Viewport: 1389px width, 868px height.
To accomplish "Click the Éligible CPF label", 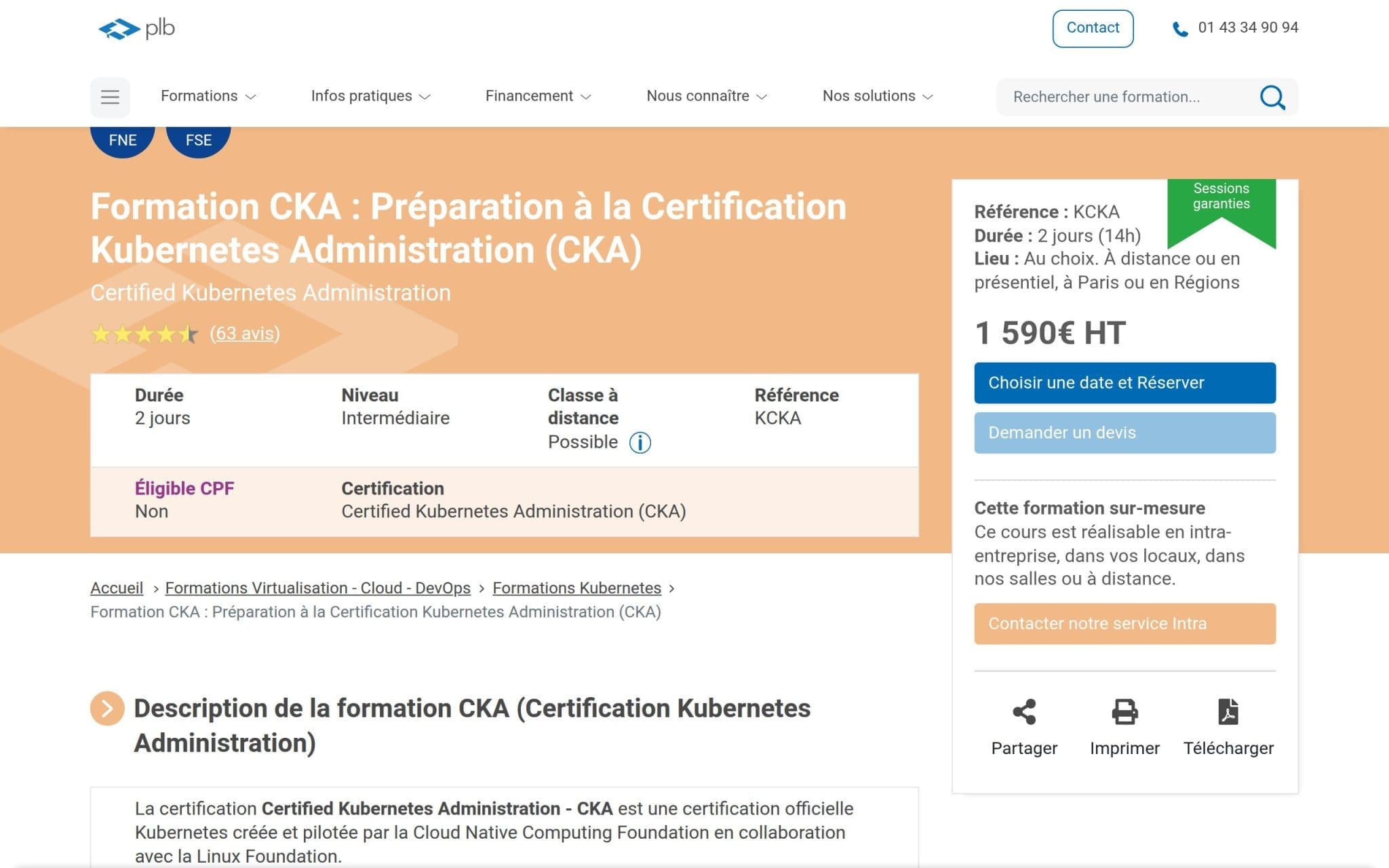I will 184,488.
